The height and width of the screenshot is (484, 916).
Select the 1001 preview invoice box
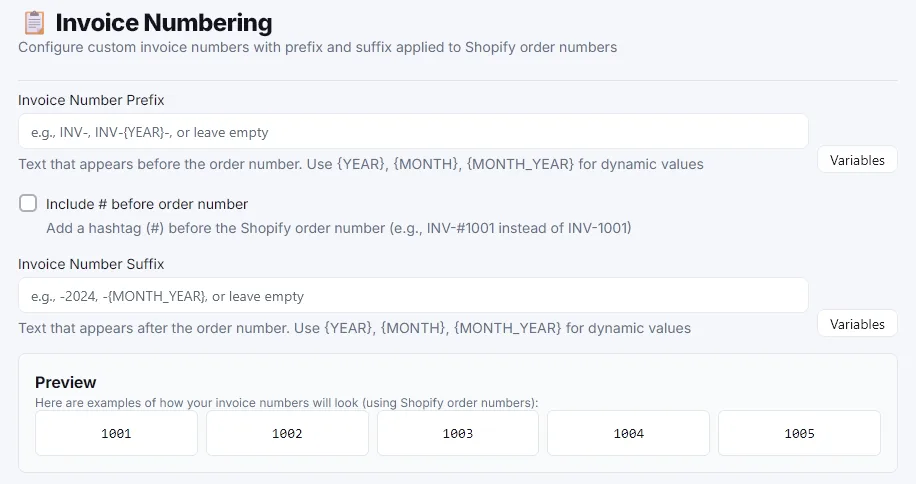click(116, 433)
